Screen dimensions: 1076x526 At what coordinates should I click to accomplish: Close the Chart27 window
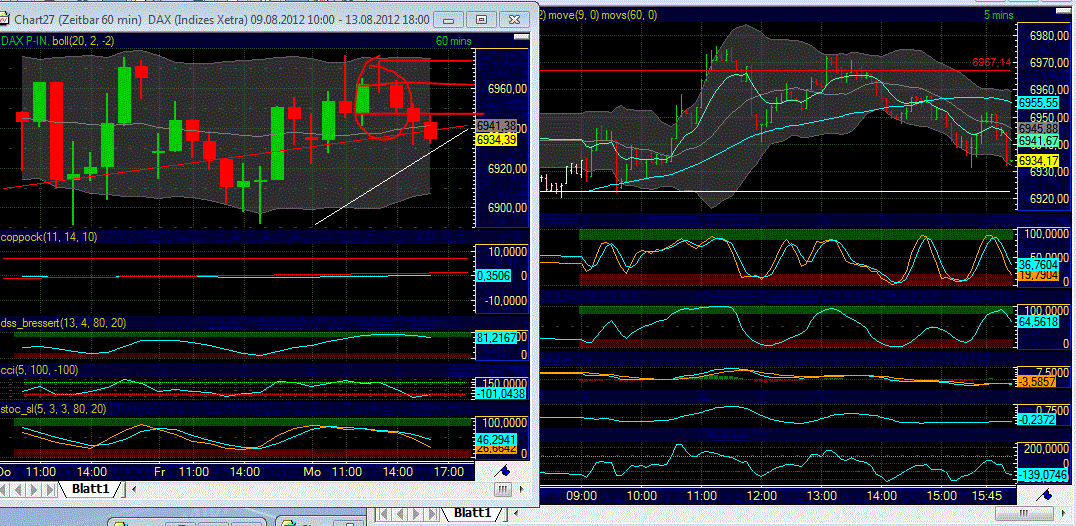[x=515, y=20]
